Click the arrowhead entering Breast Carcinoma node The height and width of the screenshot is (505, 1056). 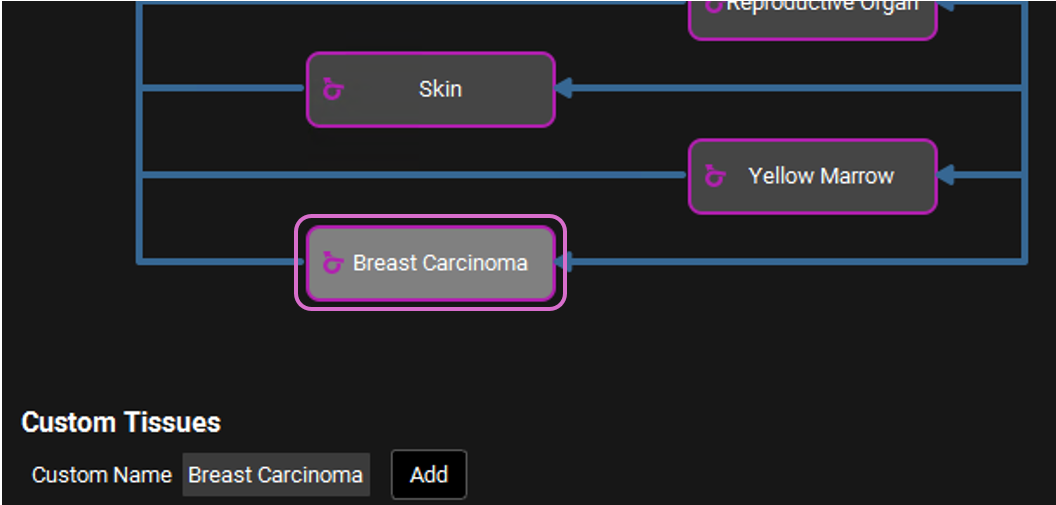564,263
